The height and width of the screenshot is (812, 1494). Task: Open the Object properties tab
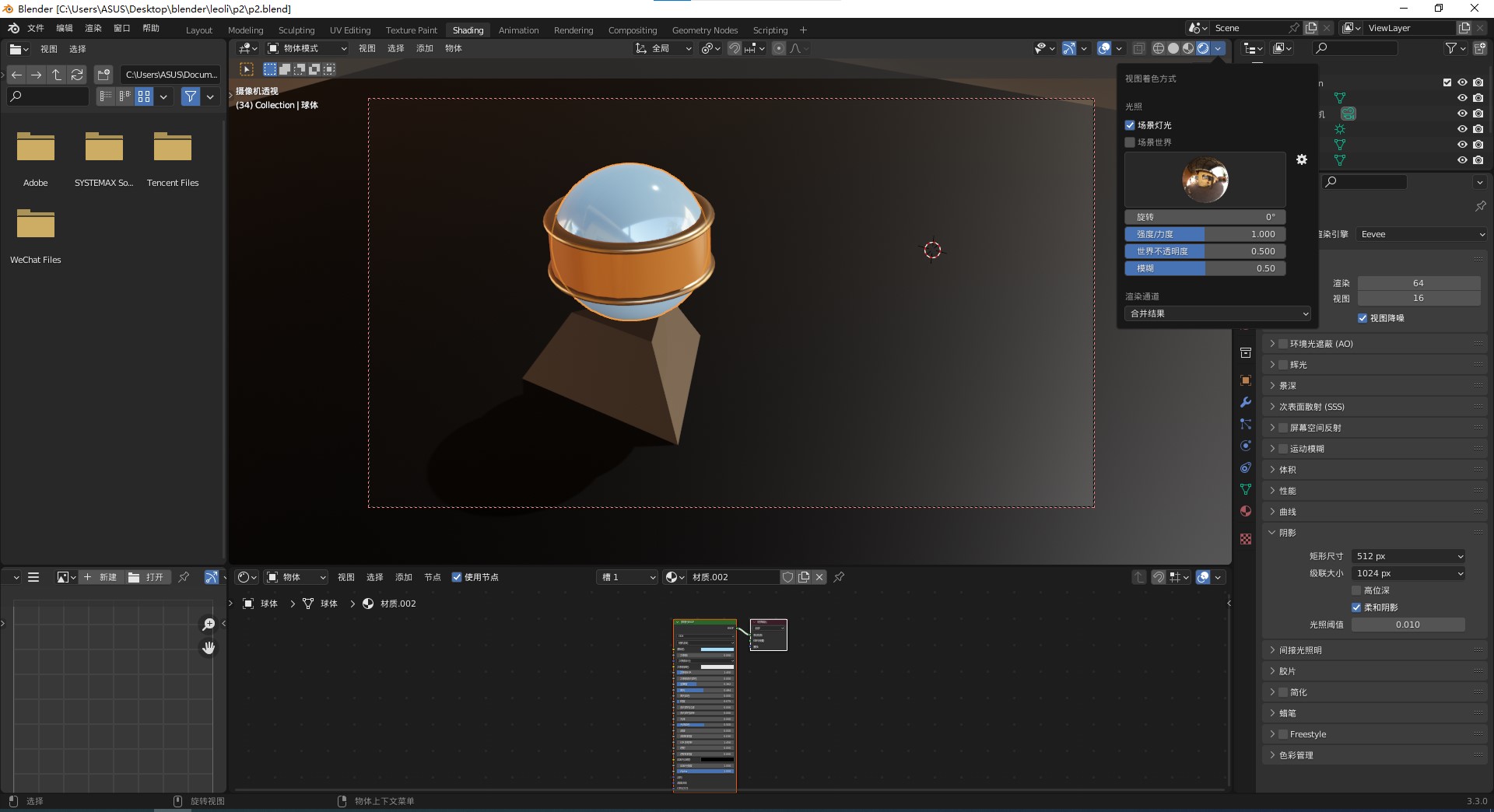point(1246,380)
